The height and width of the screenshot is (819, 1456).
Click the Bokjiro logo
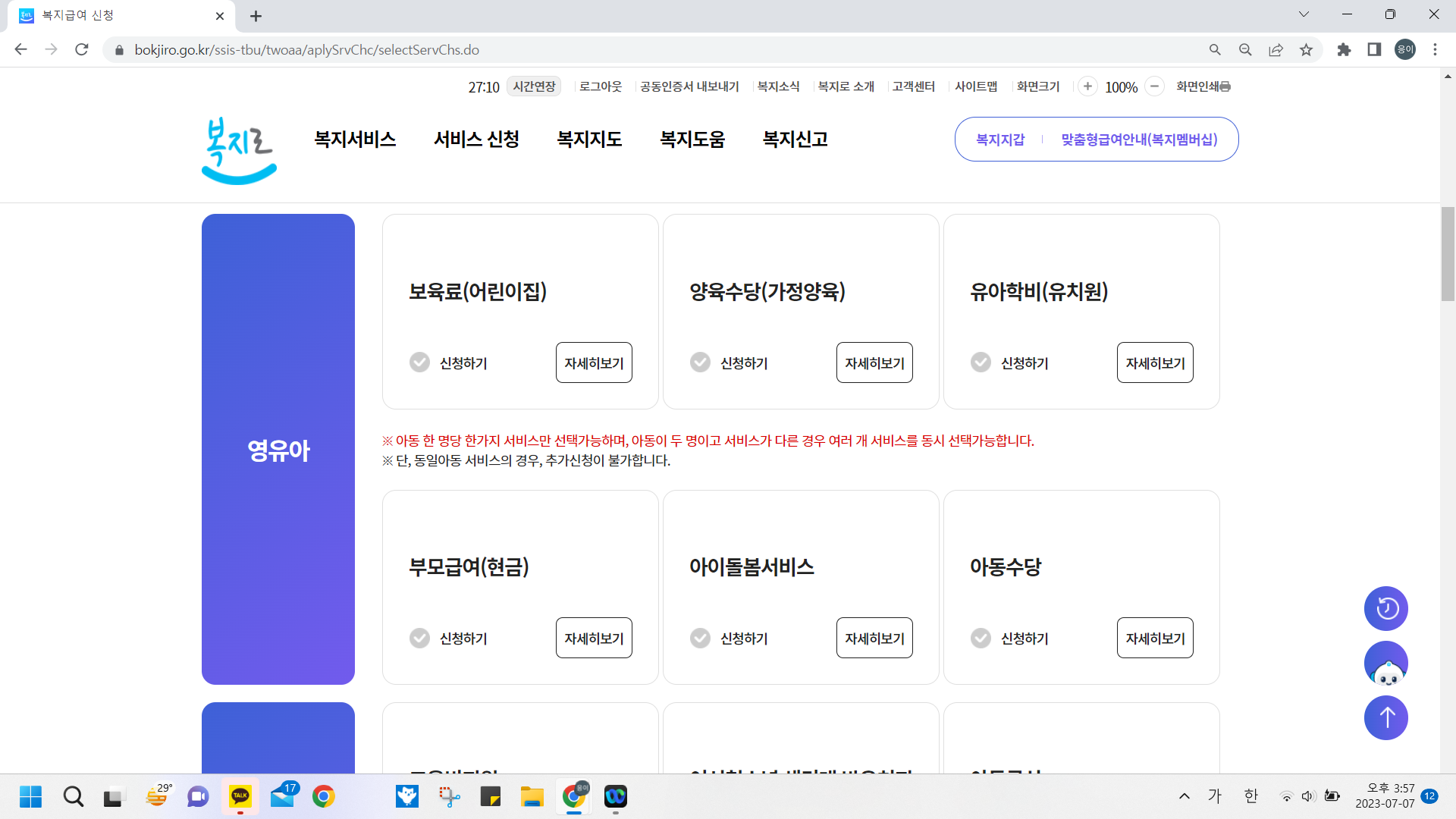coord(238,150)
